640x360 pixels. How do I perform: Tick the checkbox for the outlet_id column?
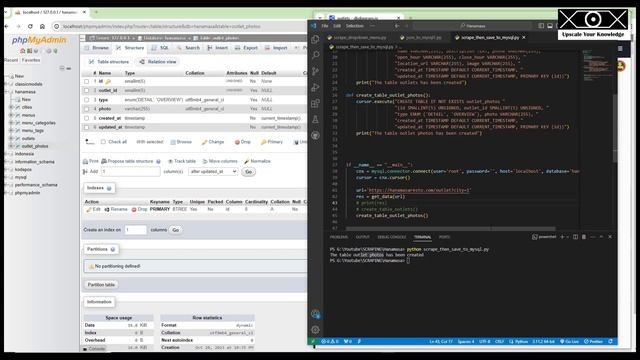point(87,90)
